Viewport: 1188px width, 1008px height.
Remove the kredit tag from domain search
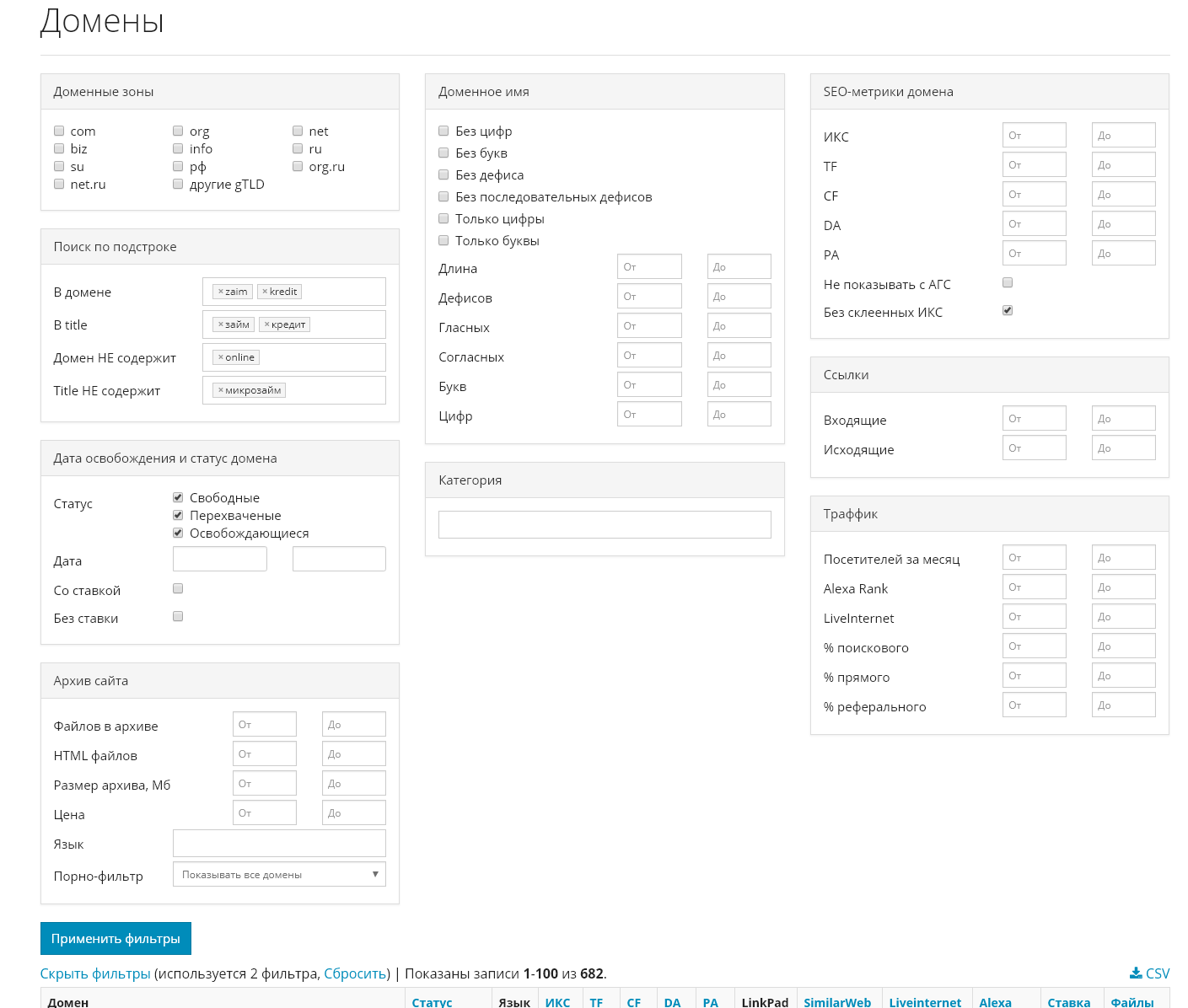point(265,292)
